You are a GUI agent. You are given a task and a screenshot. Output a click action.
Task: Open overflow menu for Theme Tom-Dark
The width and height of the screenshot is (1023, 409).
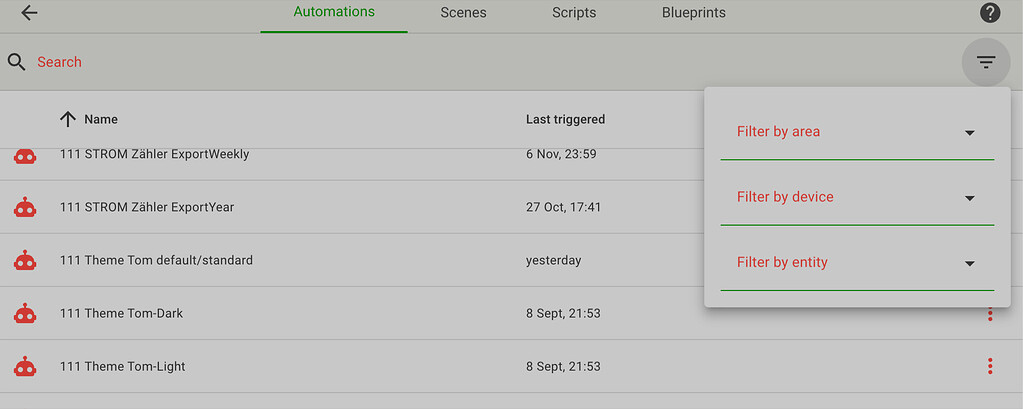(990, 314)
